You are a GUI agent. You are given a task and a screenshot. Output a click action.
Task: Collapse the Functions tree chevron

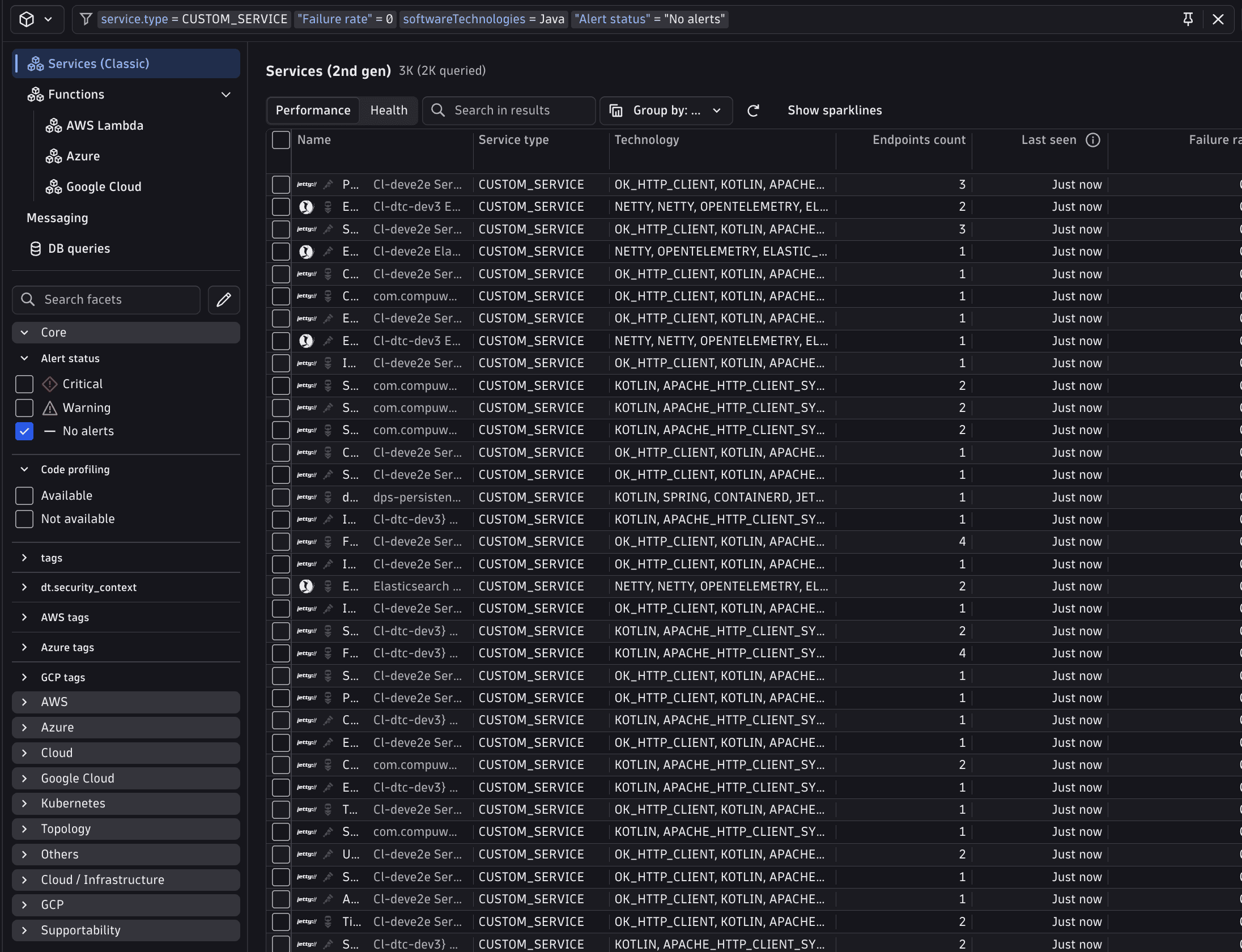coord(226,95)
